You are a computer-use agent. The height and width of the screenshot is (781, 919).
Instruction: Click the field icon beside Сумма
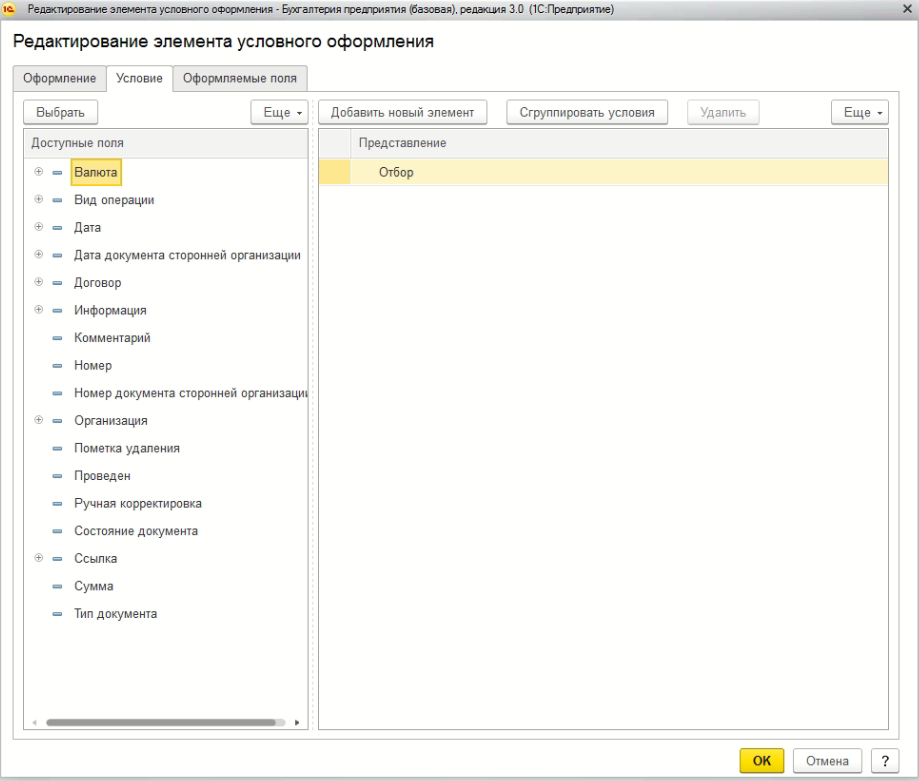[x=57, y=587]
